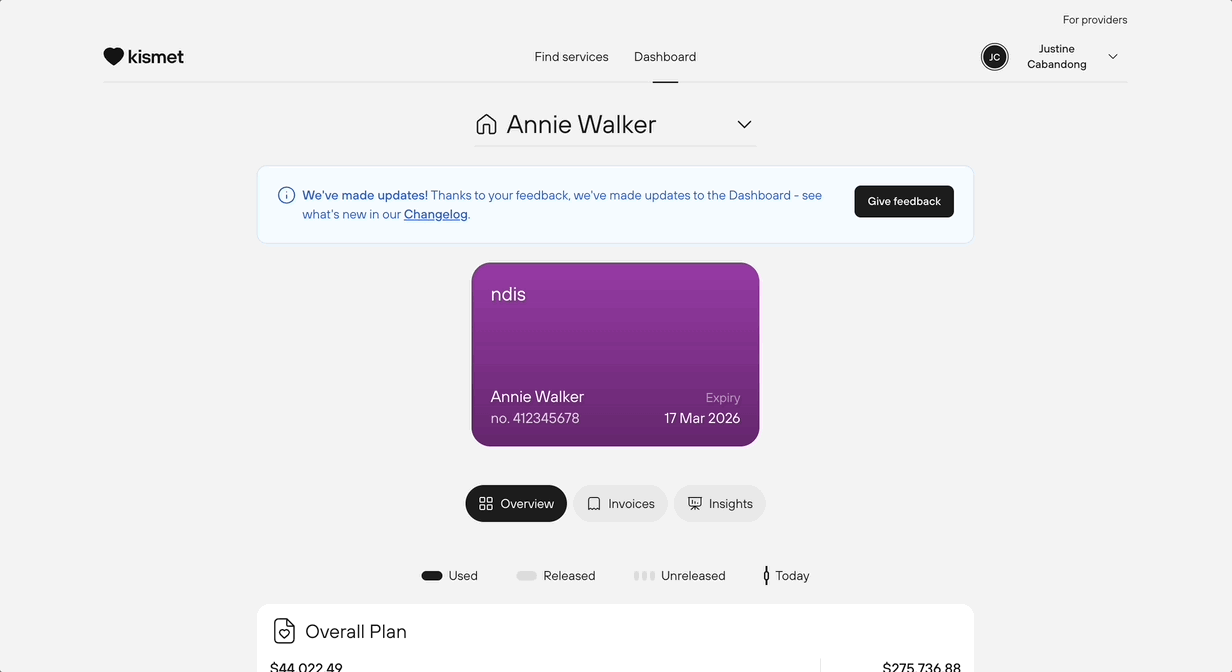1232x672 pixels.
Task: Open the Changelog link
Action: 436,214
